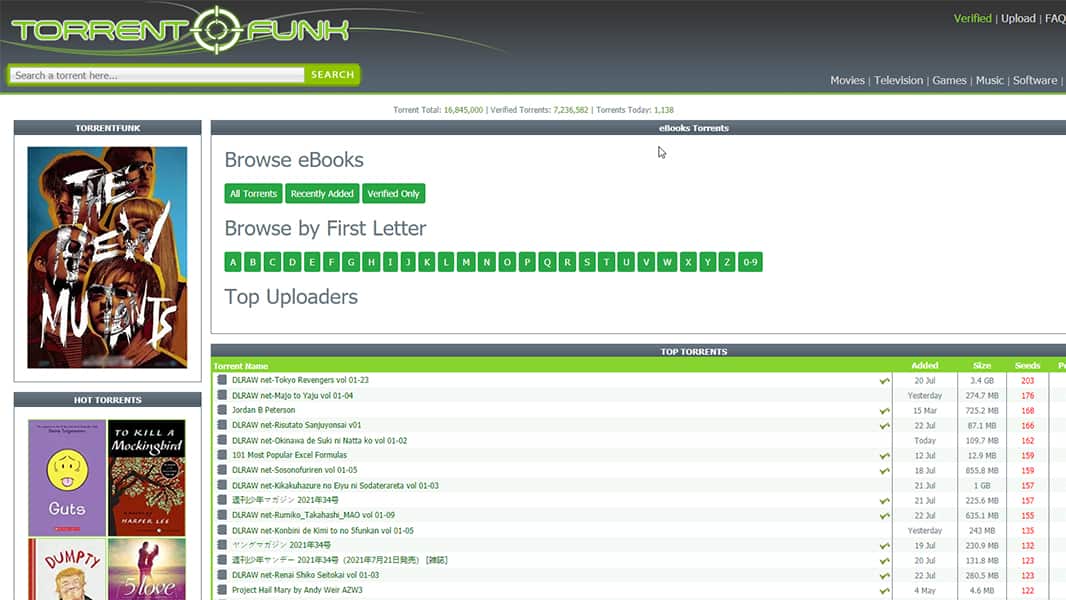Browse eBooks by letter C
Image resolution: width=1066 pixels, height=600 pixels.
click(x=273, y=262)
